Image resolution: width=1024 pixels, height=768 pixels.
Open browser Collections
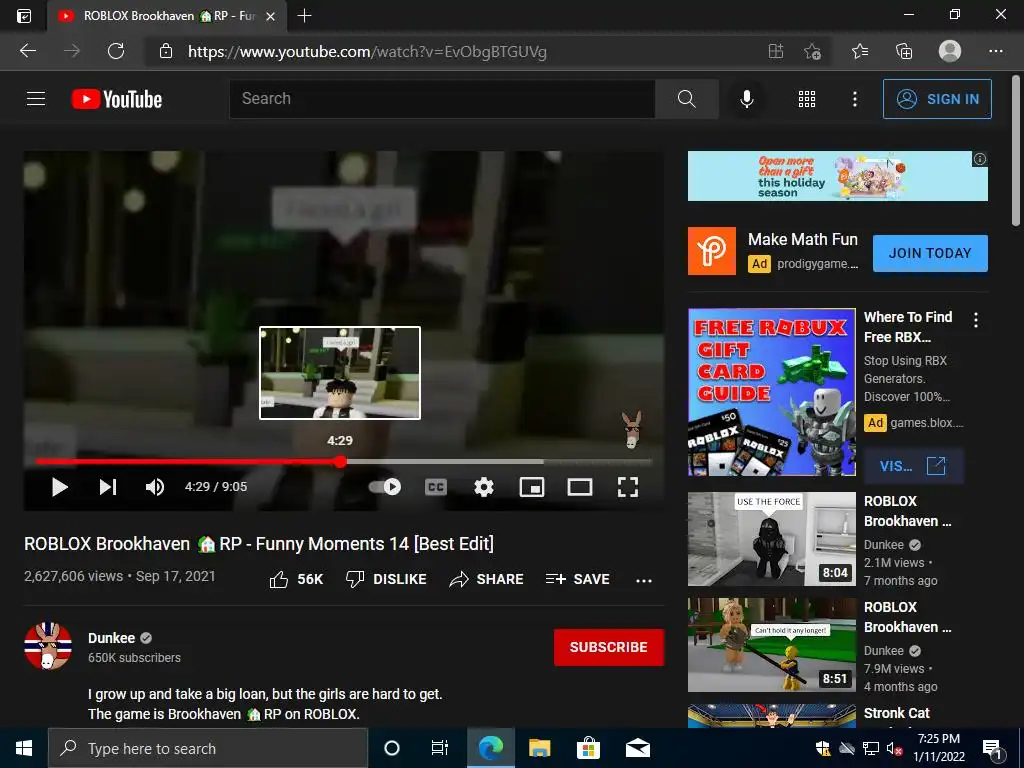[904, 51]
